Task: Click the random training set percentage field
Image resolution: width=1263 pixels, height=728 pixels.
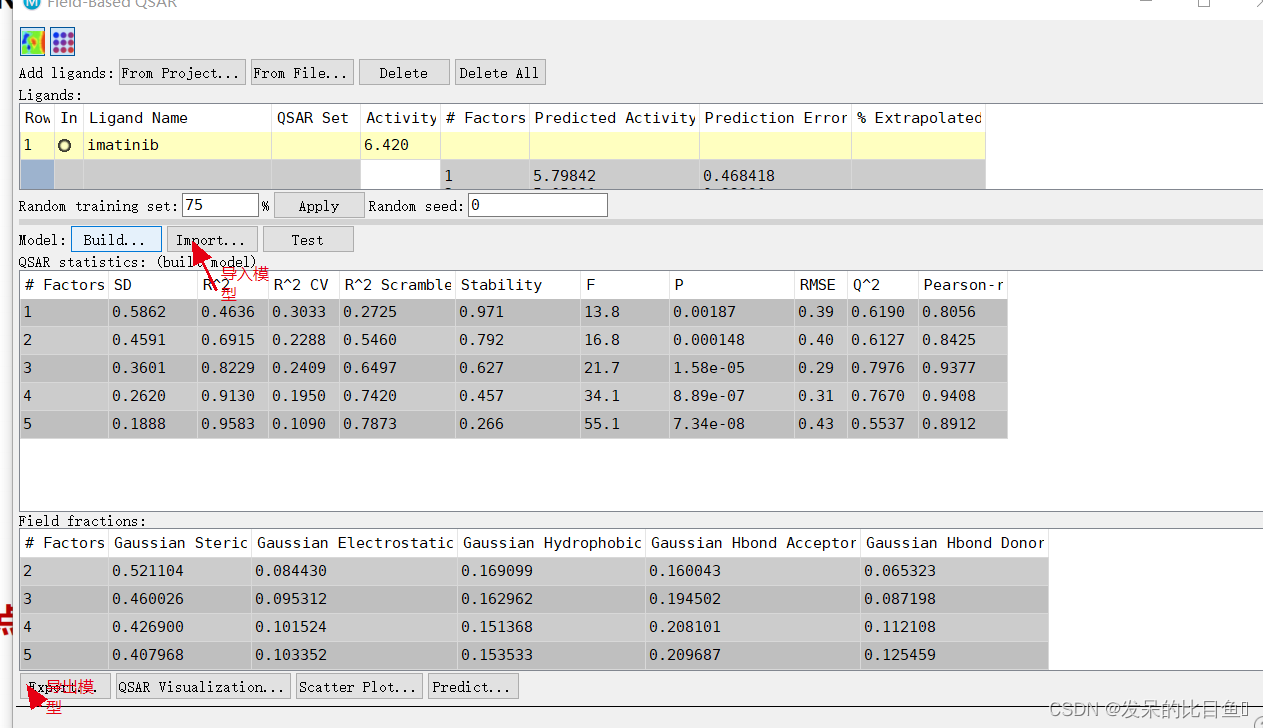Action: (220, 205)
